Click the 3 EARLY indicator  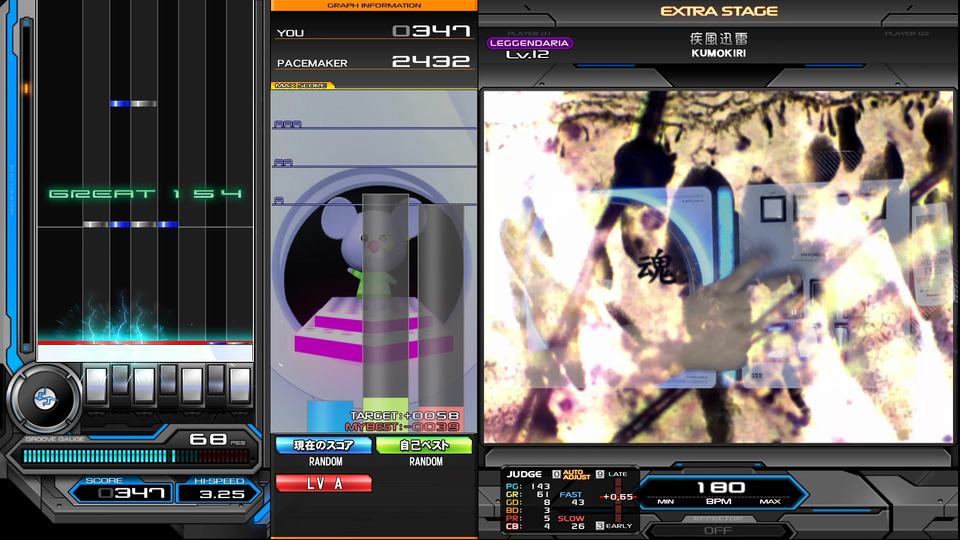tap(613, 526)
